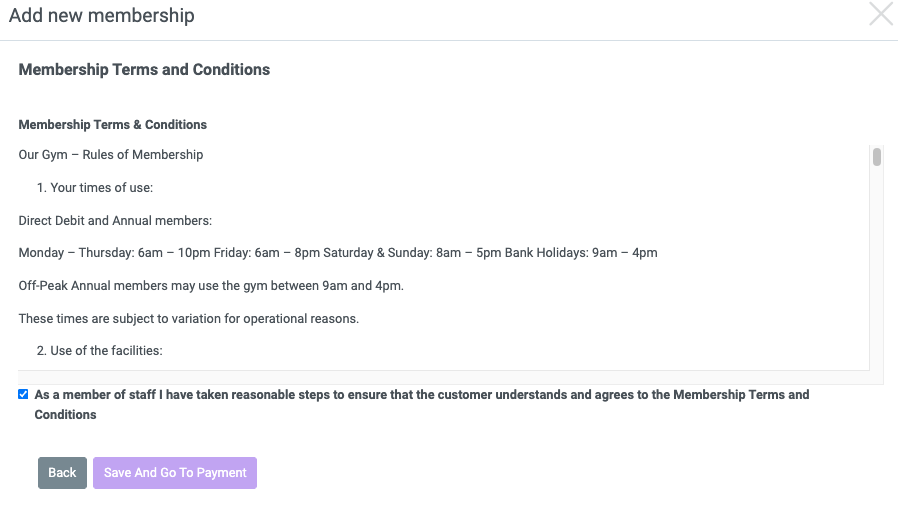Select list item '2. Use of the facilities:'

(x=100, y=351)
